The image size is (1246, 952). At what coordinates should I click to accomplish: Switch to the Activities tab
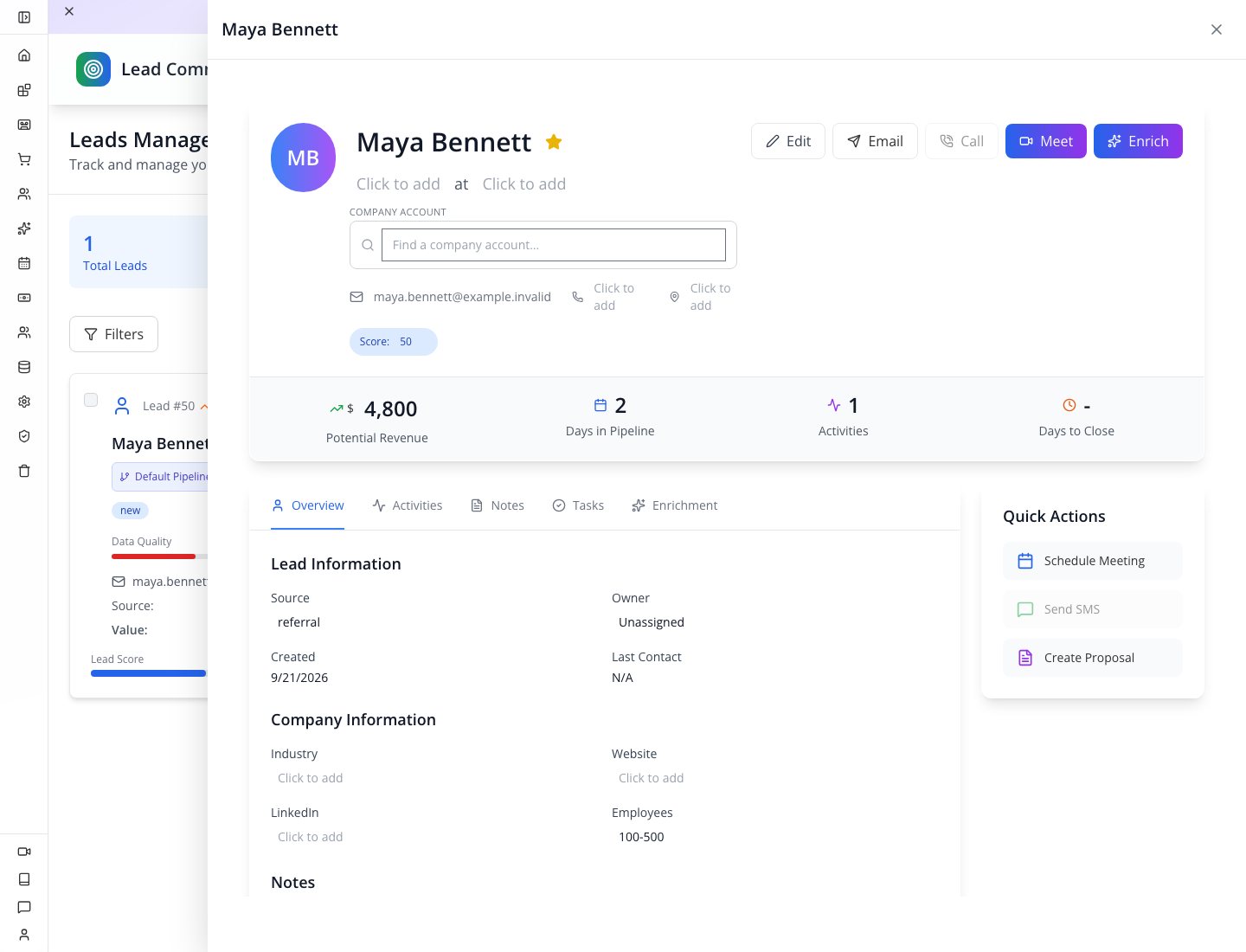point(408,505)
